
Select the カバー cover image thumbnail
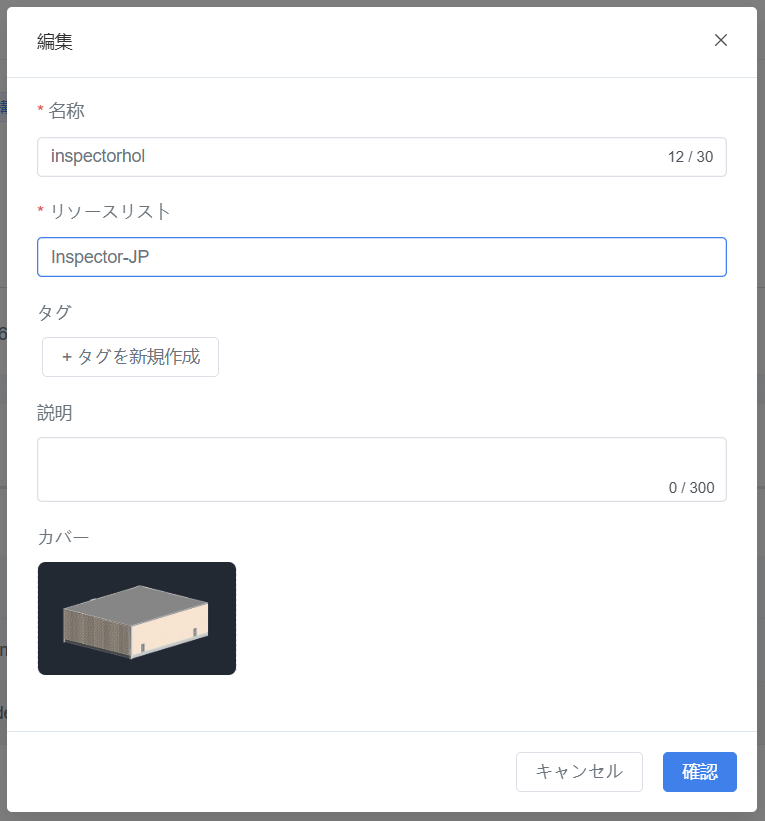click(x=137, y=618)
